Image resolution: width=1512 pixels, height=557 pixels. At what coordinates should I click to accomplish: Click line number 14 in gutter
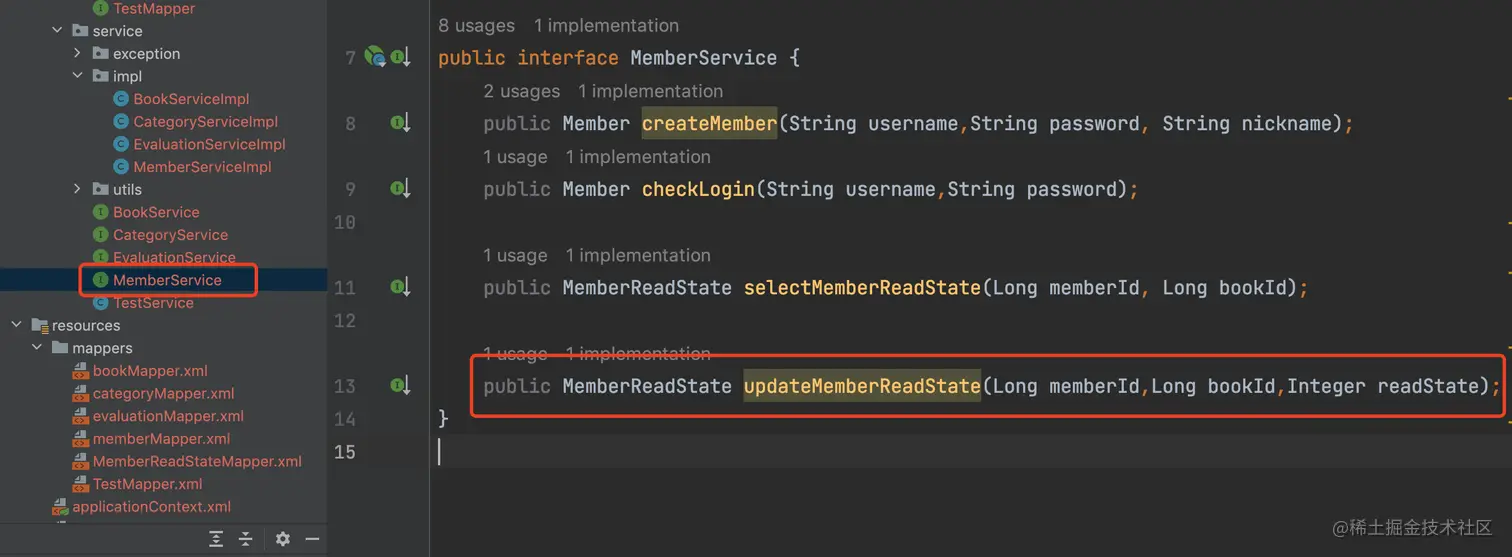click(343, 418)
